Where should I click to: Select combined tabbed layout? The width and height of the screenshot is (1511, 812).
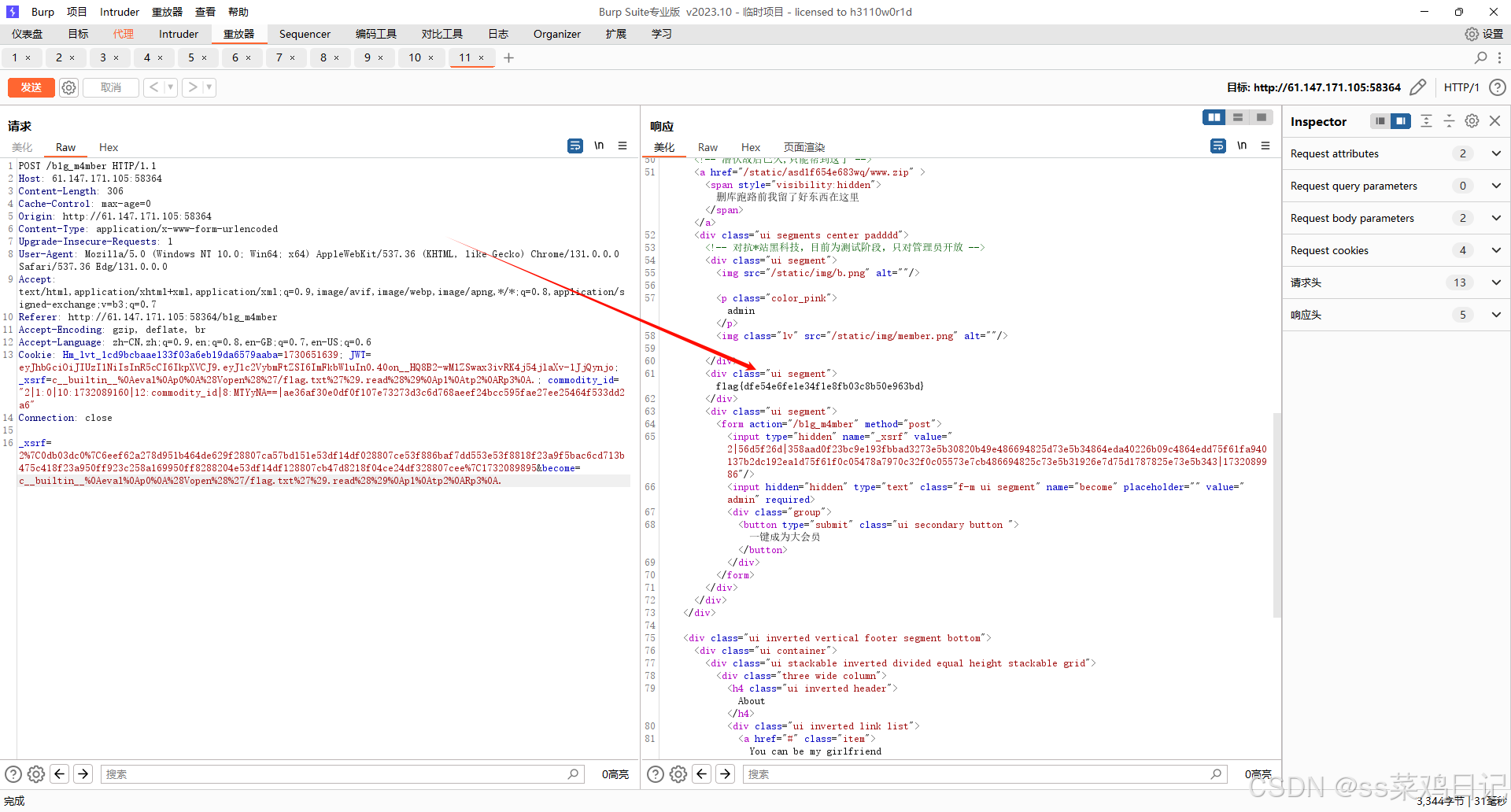[1262, 117]
